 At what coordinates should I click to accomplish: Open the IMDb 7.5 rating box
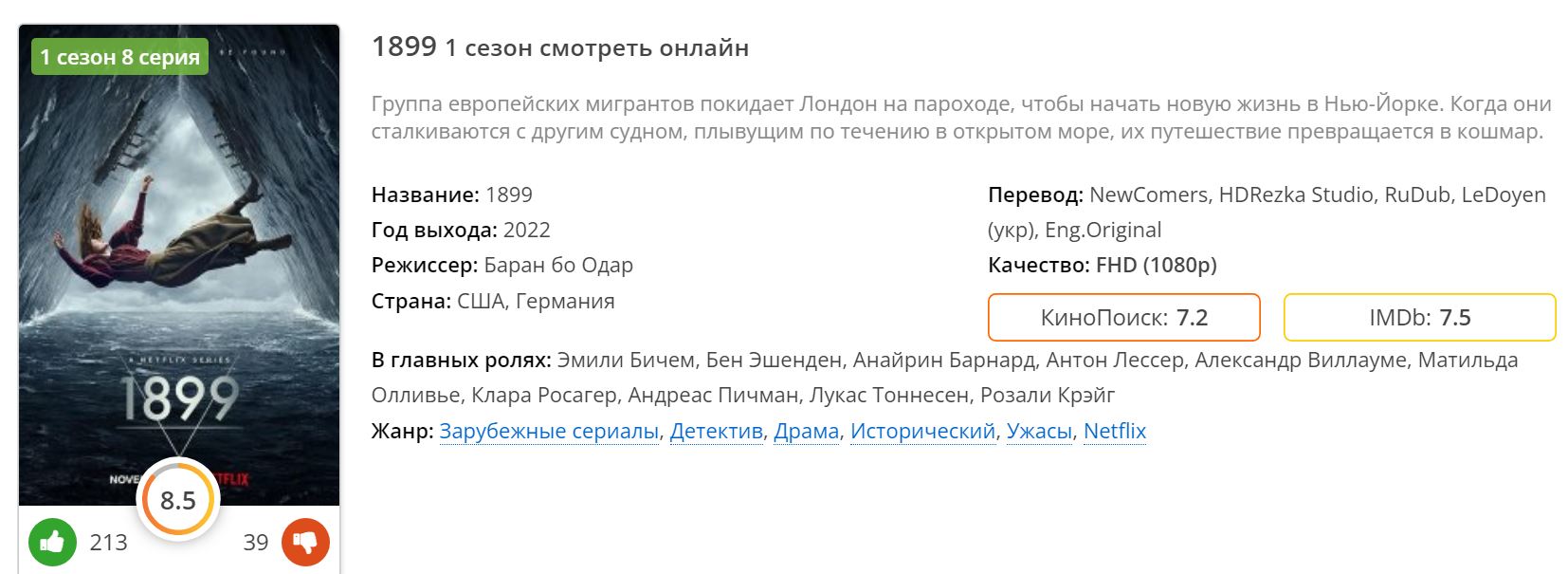pyautogui.click(x=1420, y=317)
